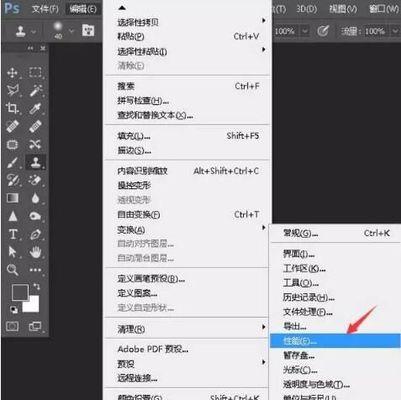Open the 文件(F) menu
Image resolution: width=401 pixels, height=400 pixels.
click(45, 9)
